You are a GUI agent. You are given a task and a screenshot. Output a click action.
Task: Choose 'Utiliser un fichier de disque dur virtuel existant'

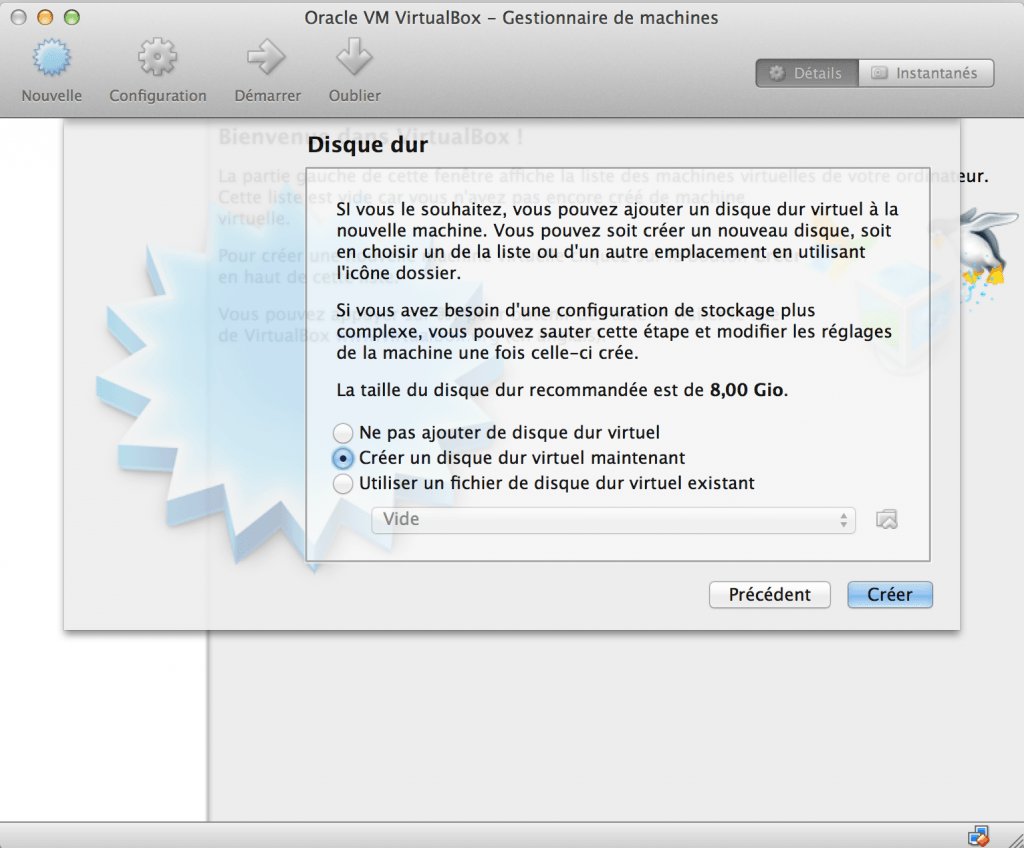tap(343, 483)
